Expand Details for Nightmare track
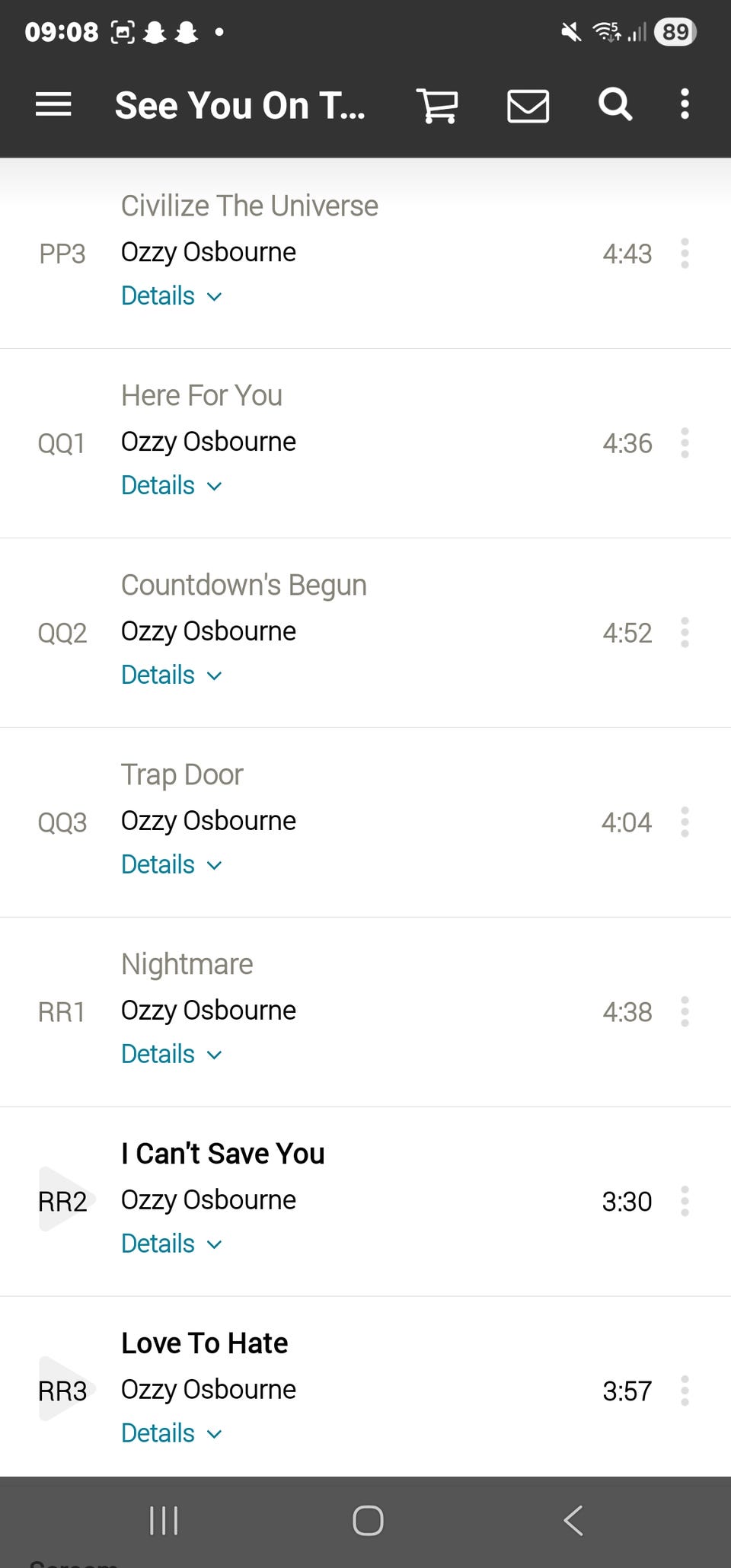The image size is (731, 1568). click(x=171, y=1054)
